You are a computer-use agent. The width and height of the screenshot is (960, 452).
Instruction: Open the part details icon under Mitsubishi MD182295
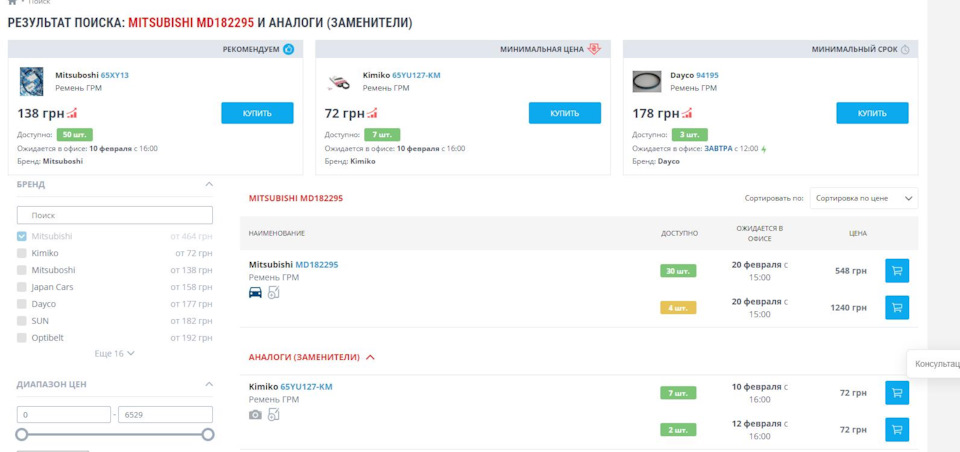tap(274, 293)
